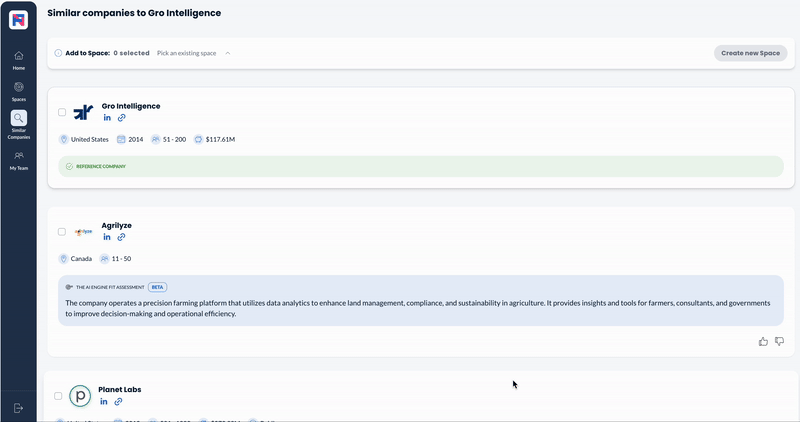This screenshot has width=800, height=422.
Task: Open Spaces in the sidebar
Action: 18,91
